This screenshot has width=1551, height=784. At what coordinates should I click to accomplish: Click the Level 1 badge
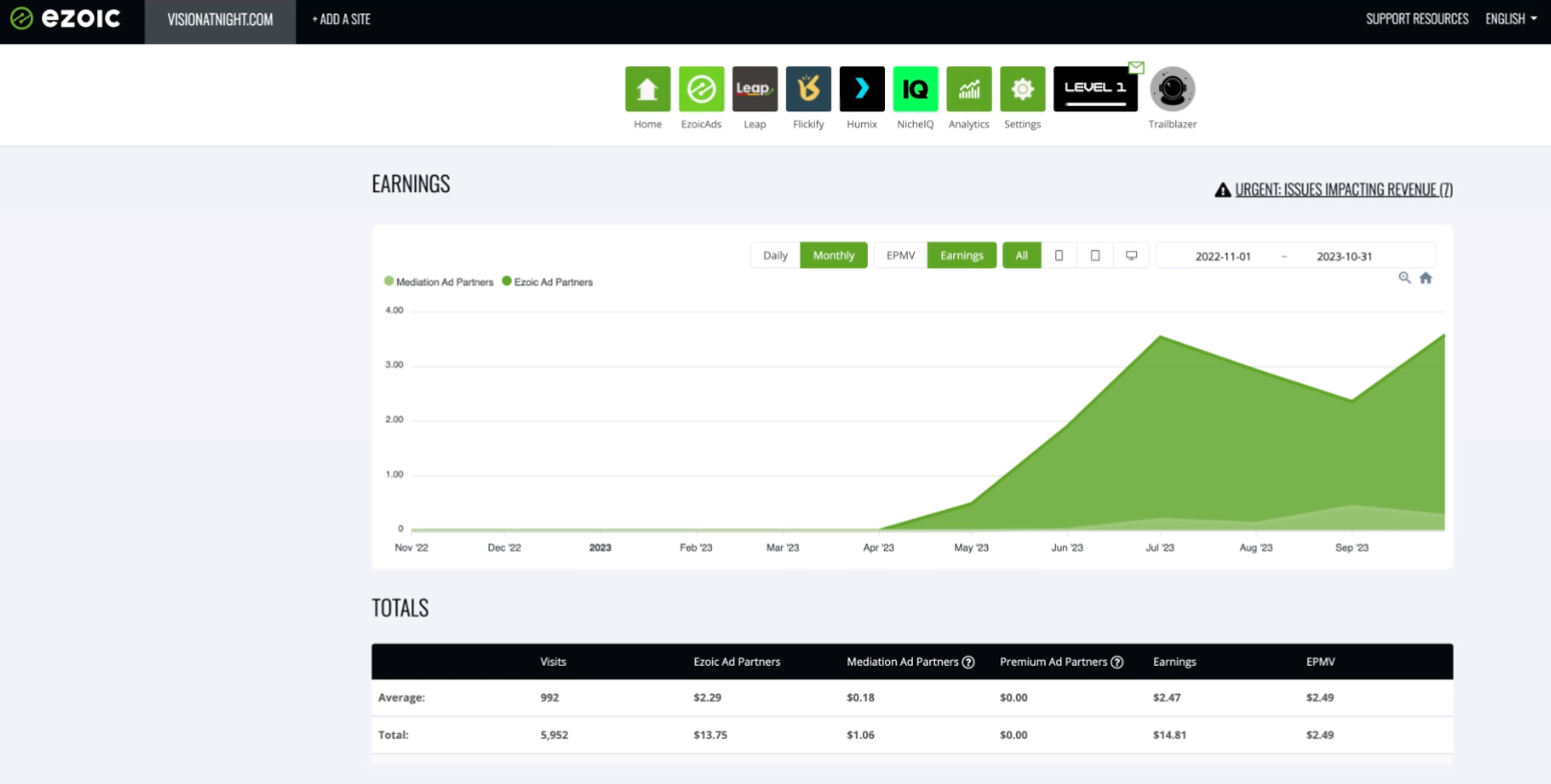pos(1096,89)
